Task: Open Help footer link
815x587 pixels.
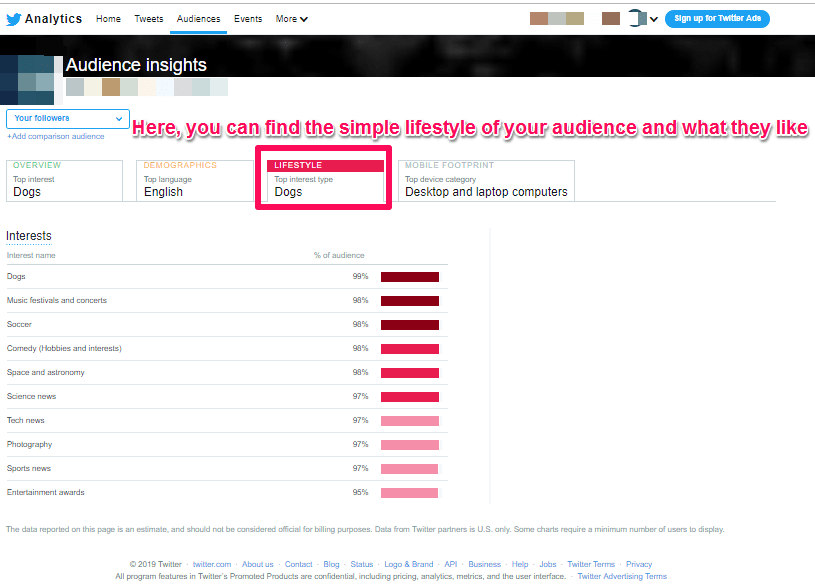Action: (x=520, y=564)
